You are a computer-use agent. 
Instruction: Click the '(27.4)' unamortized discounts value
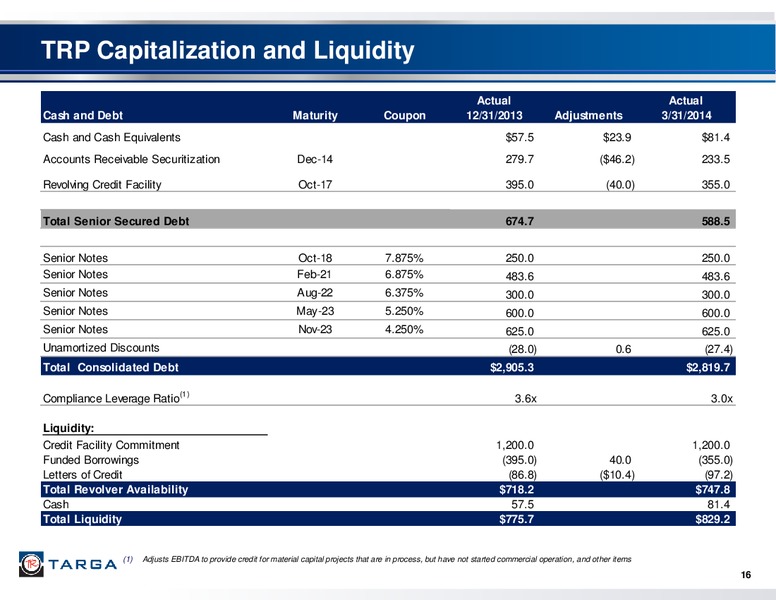click(x=719, y=350)
